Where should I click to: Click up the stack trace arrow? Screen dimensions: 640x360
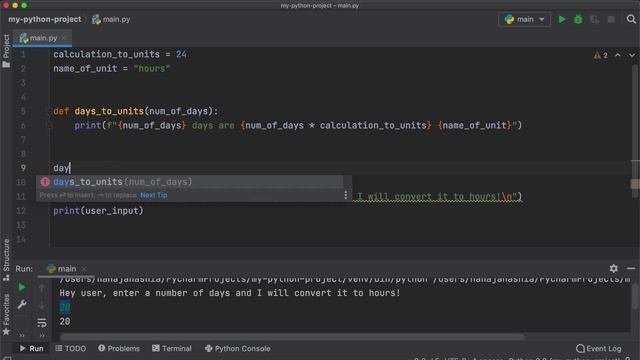click(42, 288)
